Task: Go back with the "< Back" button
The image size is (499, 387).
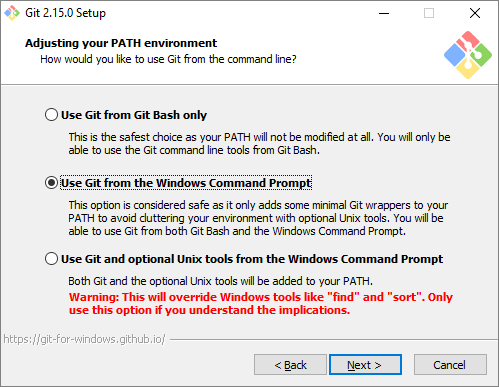Action: [x=290, y=365]
